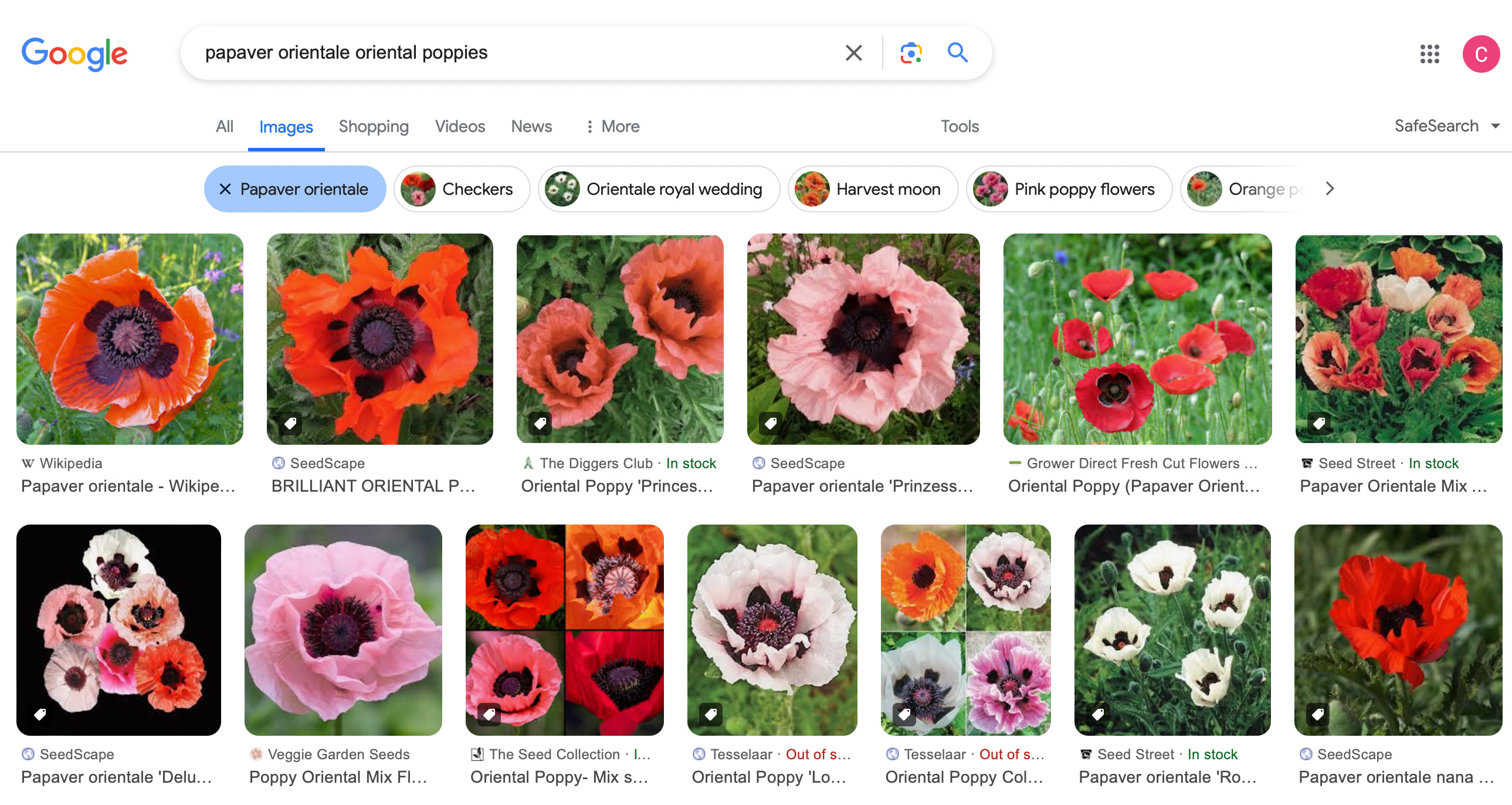Open the account profile avatar
The width and height of the screenshot is (1512, 805).
point(1480,54)
